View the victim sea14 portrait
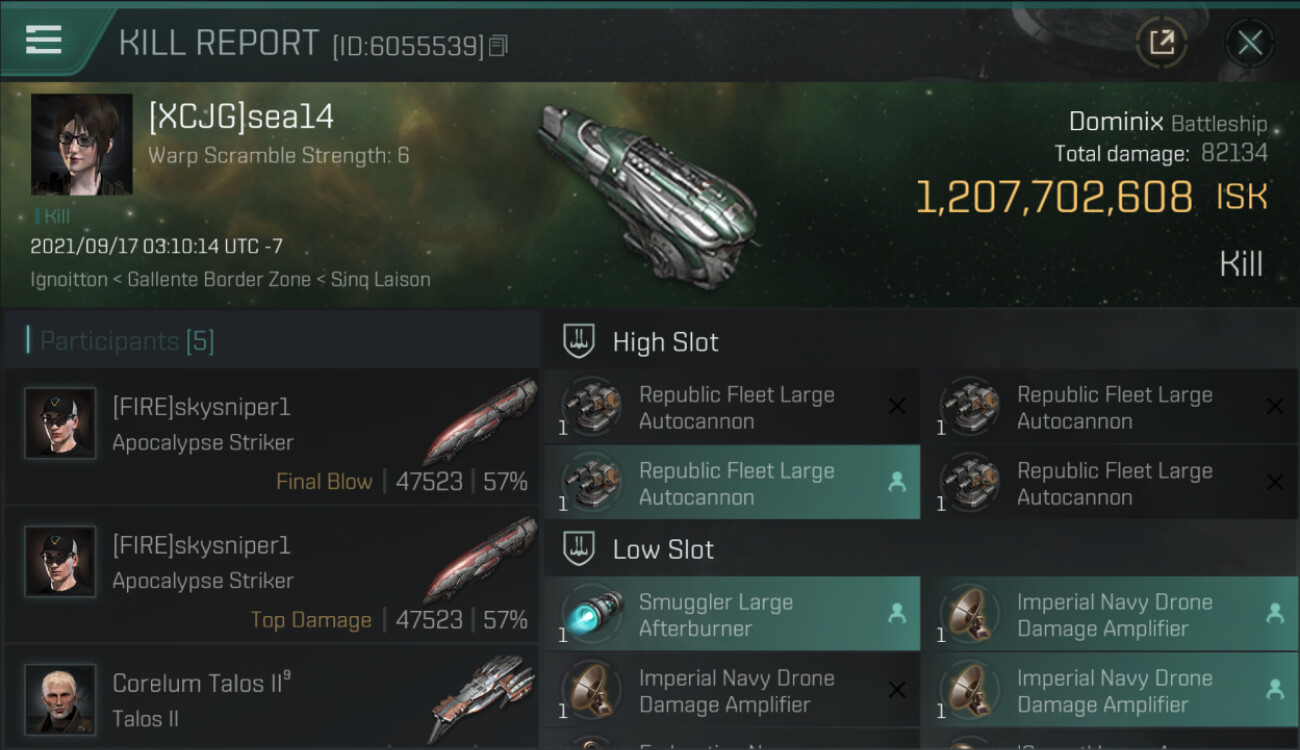 coord(81,144)
